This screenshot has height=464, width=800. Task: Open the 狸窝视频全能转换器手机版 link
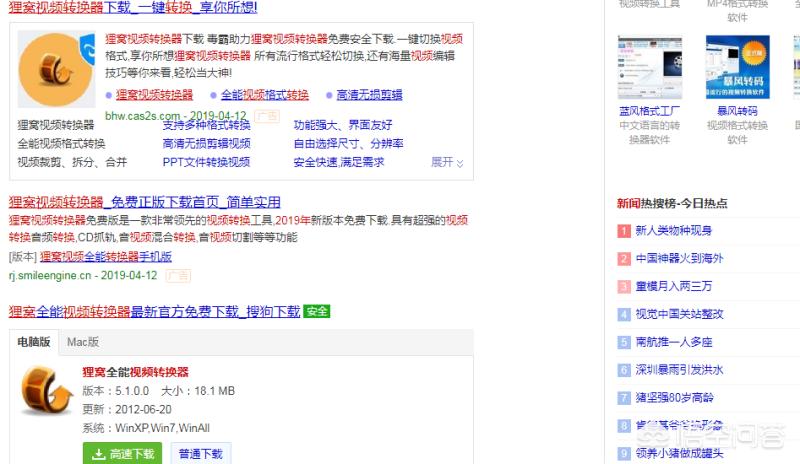(x=106, y=256)
